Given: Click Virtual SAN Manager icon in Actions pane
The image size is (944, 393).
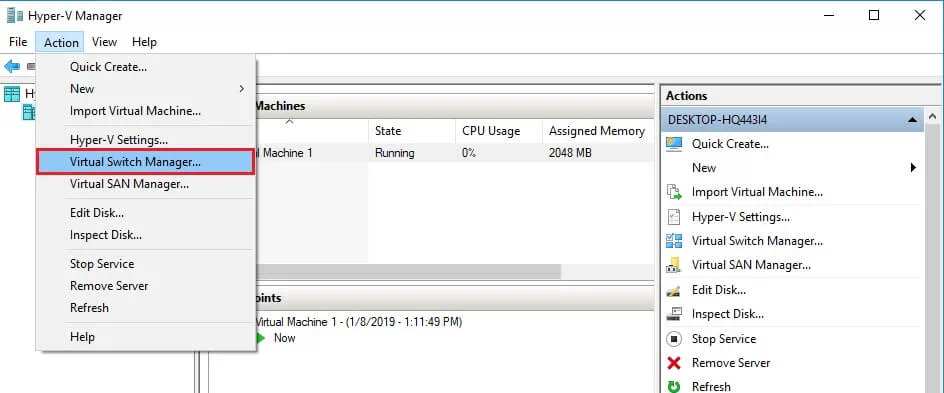Looking at the screenshot, I should 674,265.
